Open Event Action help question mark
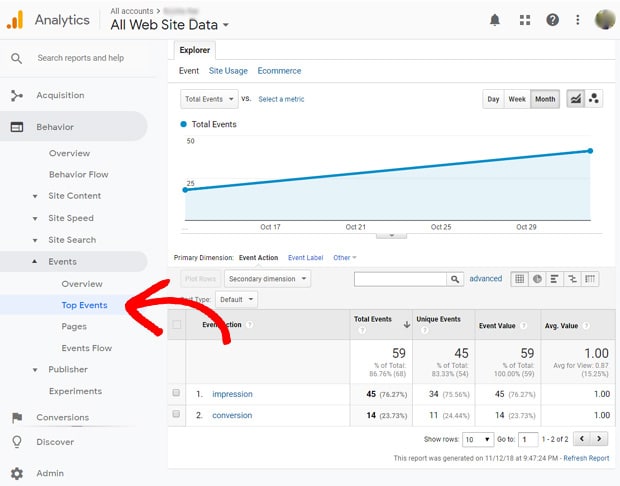This screenshot has width=620, height=486. click(250, 325)
